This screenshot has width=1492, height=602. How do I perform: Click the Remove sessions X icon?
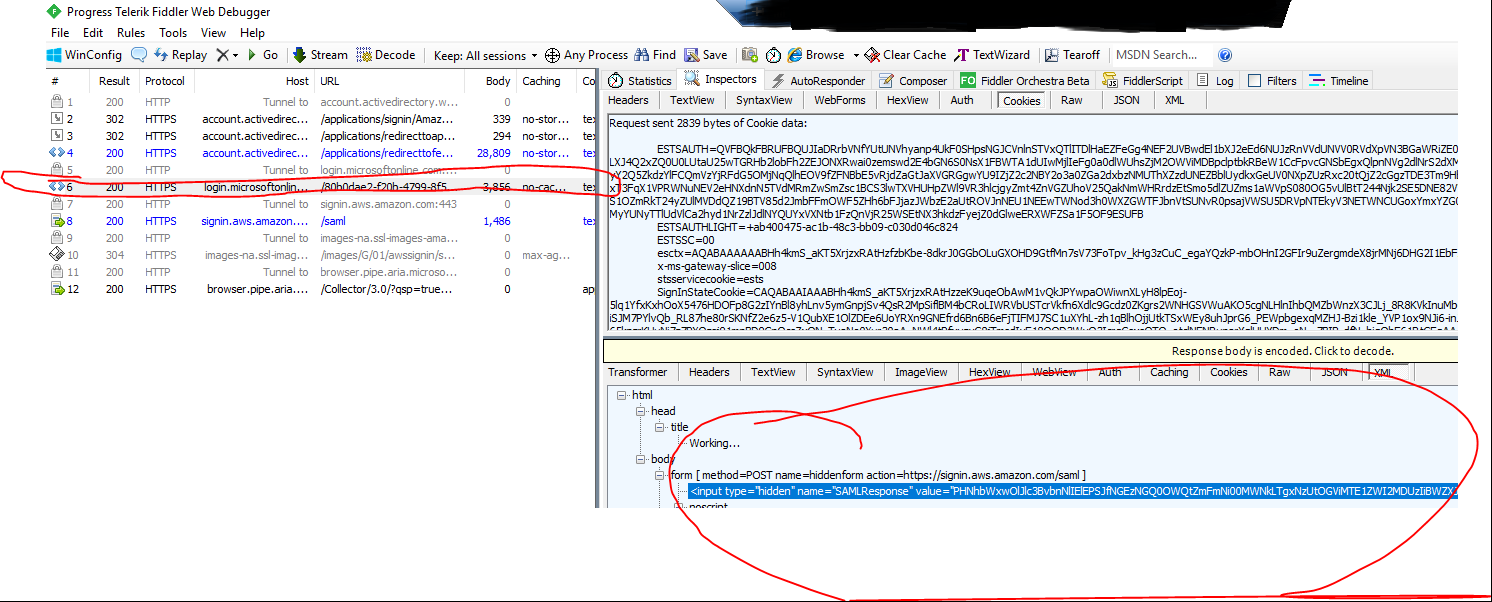[222, 55]
